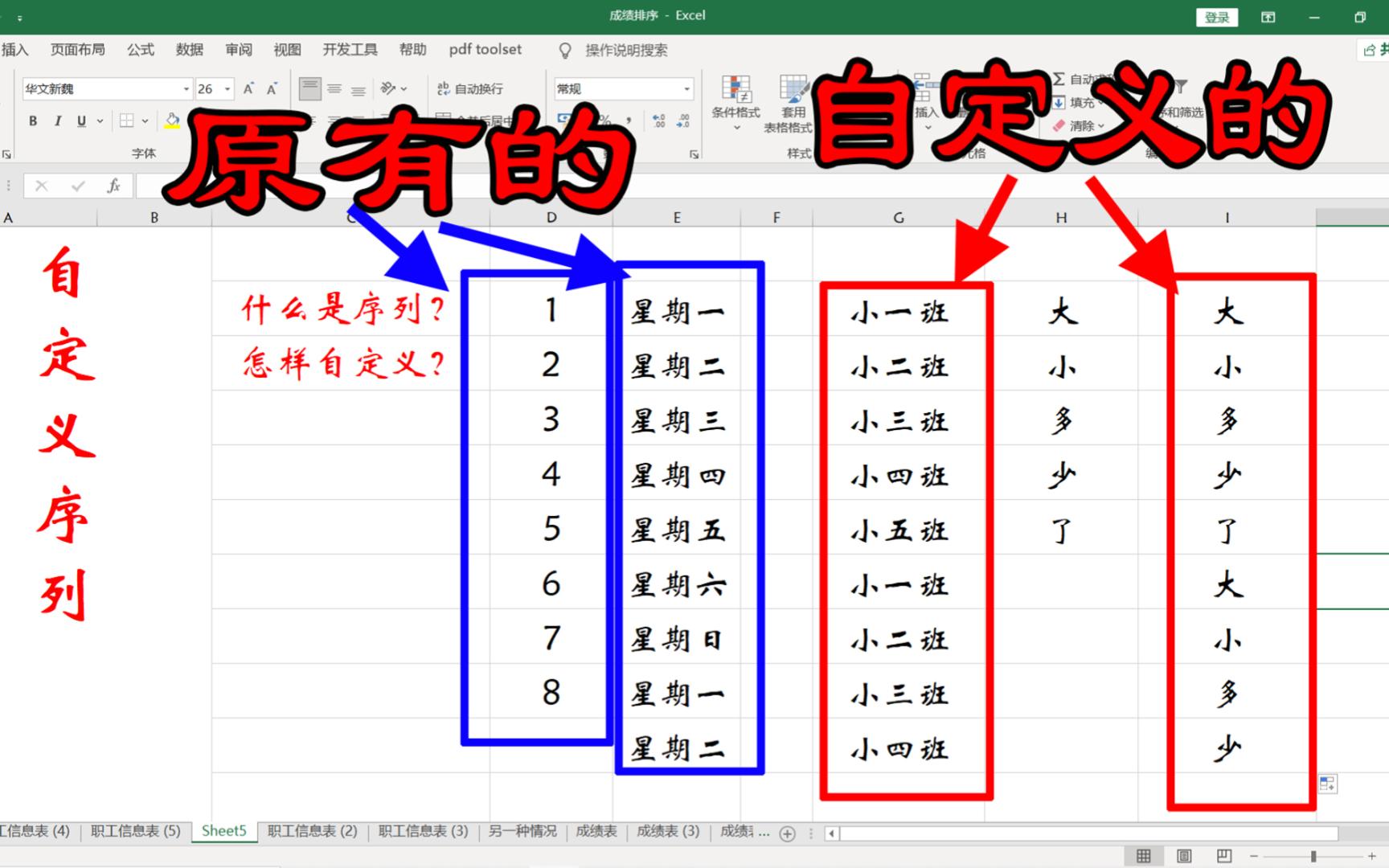
Task: Click the 登录 sign-in button
Action: point(1217,17)
